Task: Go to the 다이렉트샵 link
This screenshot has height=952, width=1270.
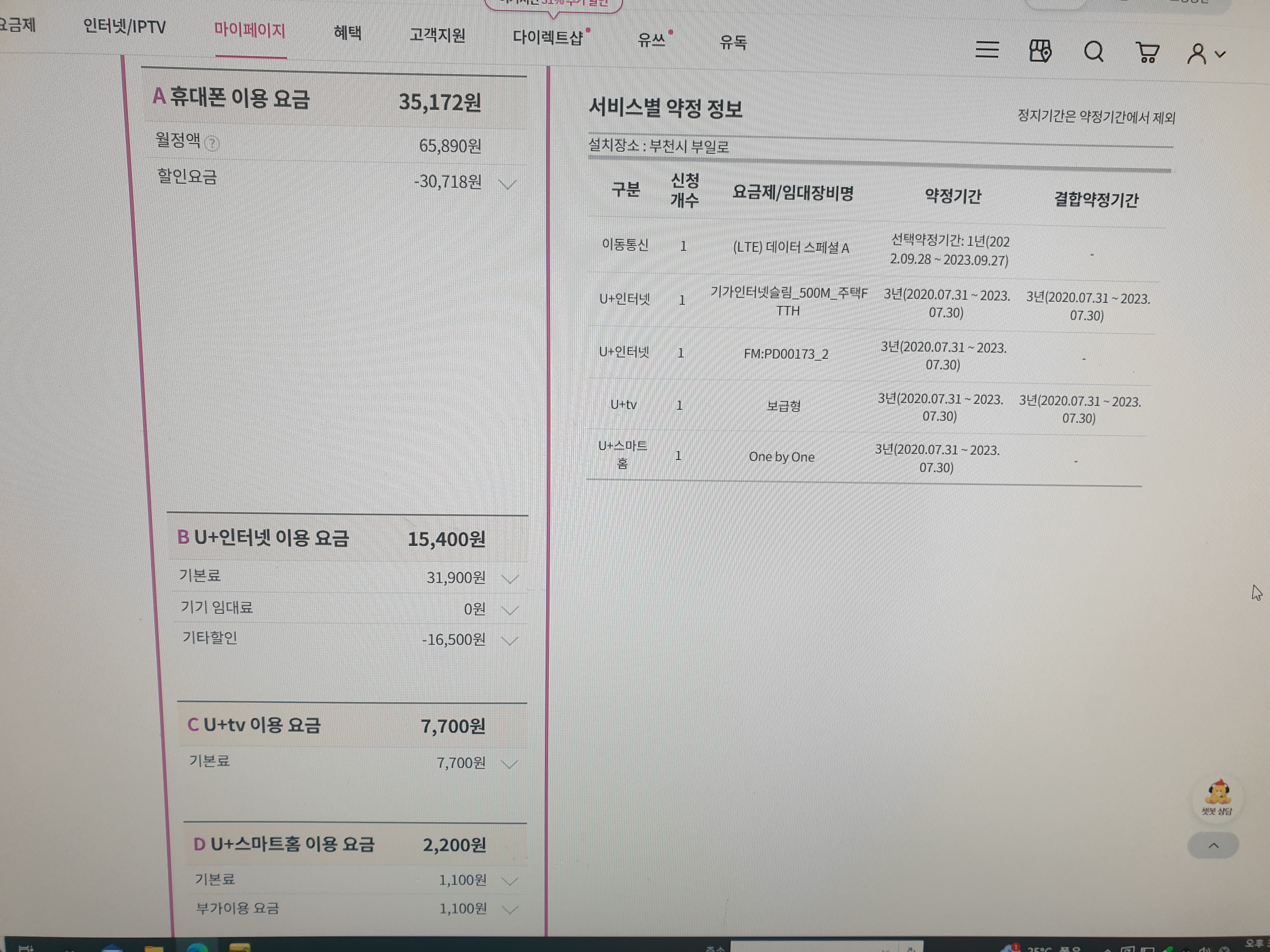Action: tap(548, 38)
